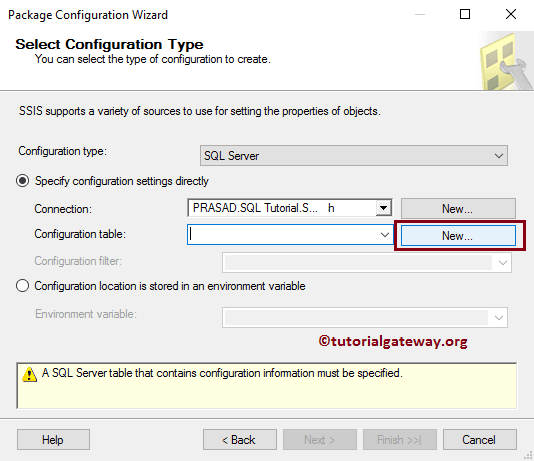Click New button next to Configuration table

(x=458, y=236)
